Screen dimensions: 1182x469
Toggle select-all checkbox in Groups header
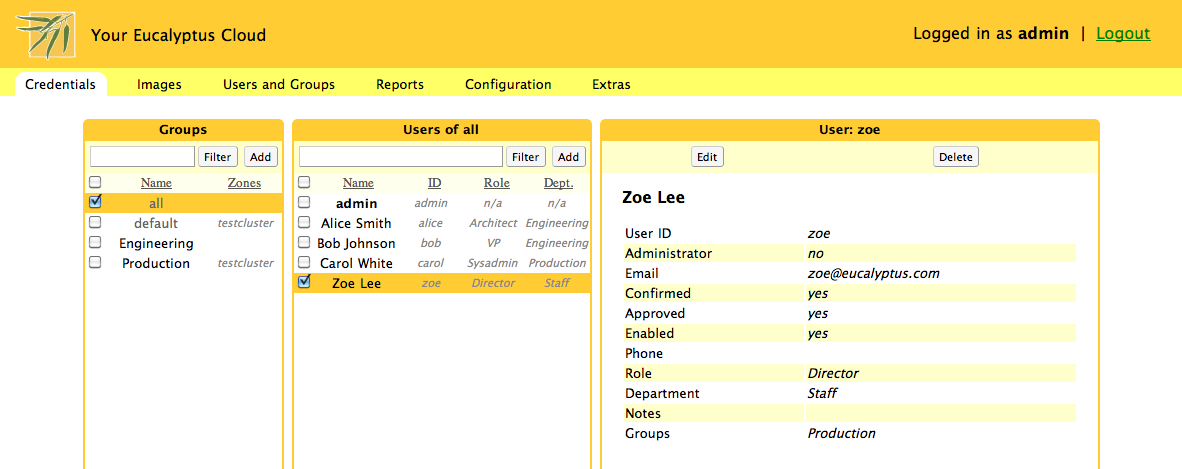coord(95,182)
